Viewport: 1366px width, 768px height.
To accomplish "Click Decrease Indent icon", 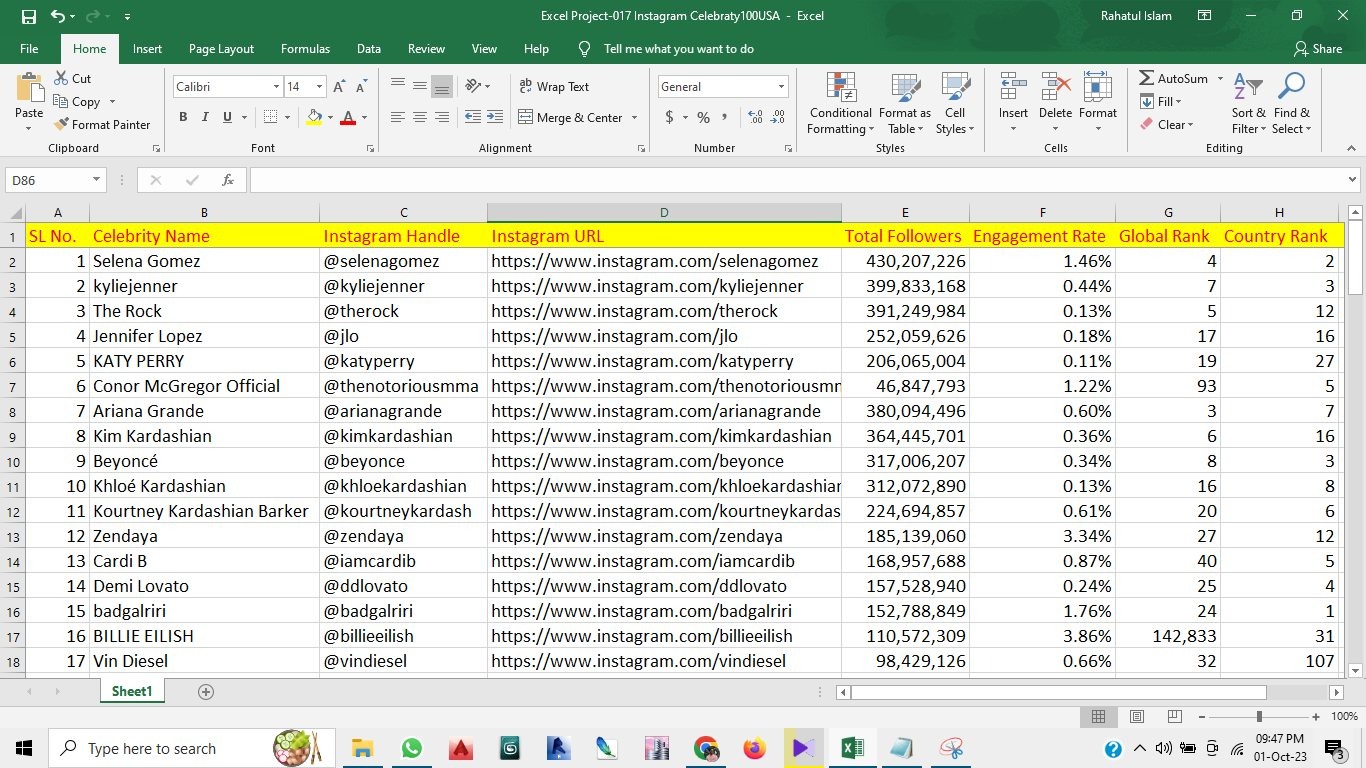I will click(x=473, y=117).
